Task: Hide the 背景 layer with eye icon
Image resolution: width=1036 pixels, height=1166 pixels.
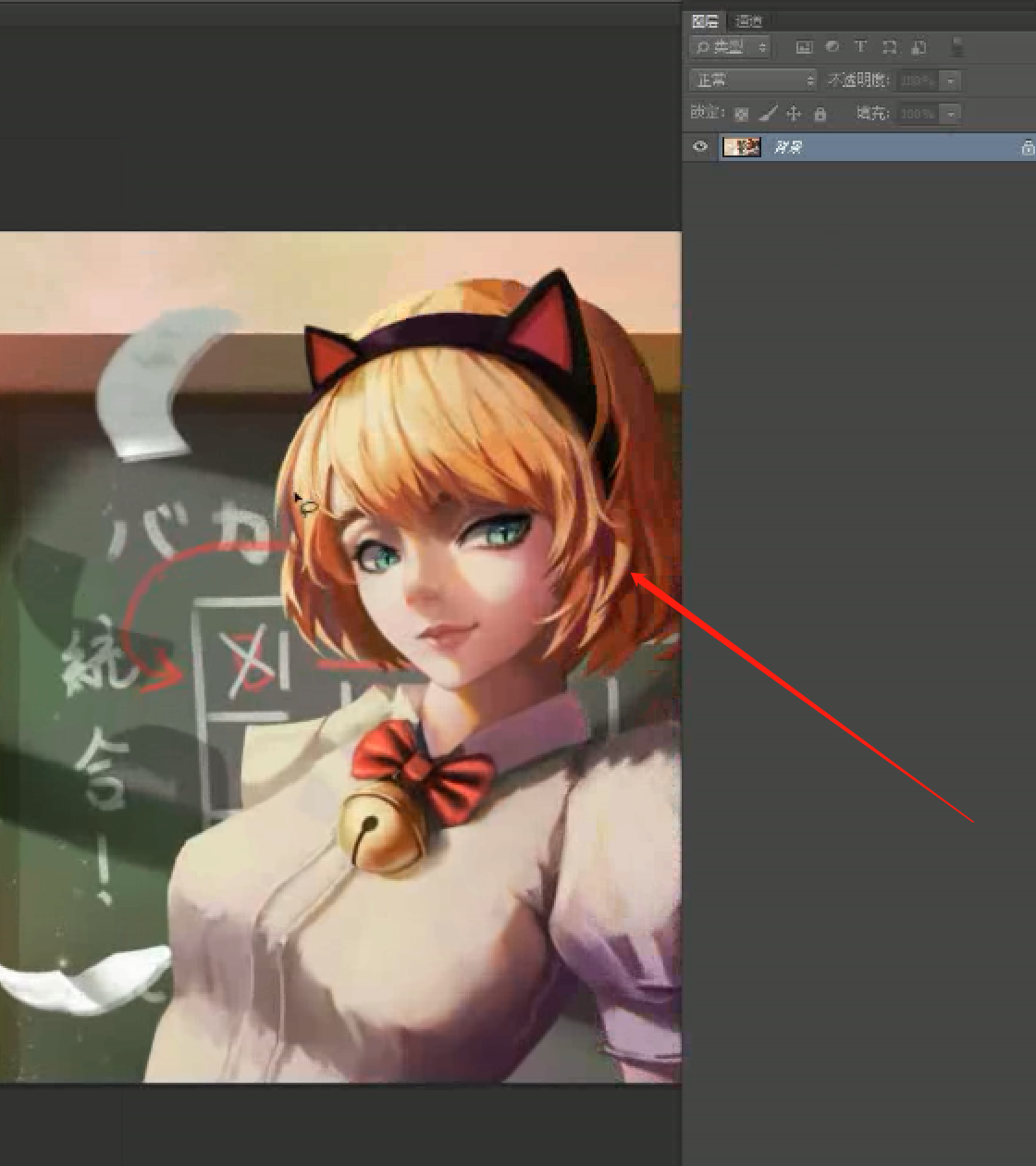Action: pos(700,146)
